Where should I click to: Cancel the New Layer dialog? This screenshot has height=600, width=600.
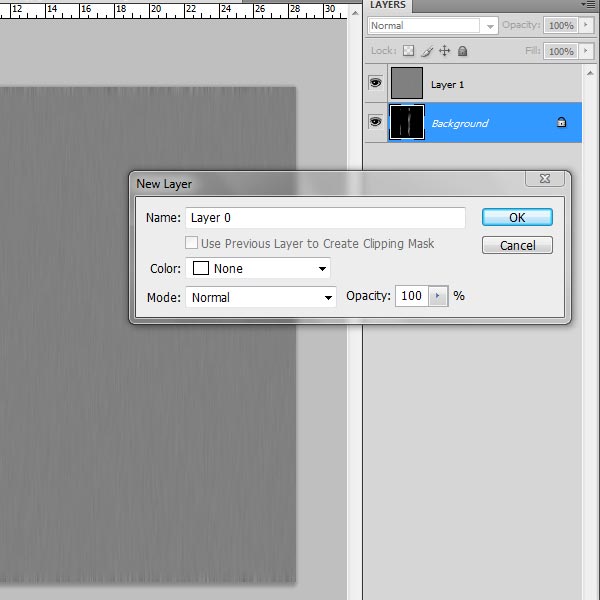pyautogui.click(x=517, y=245)
